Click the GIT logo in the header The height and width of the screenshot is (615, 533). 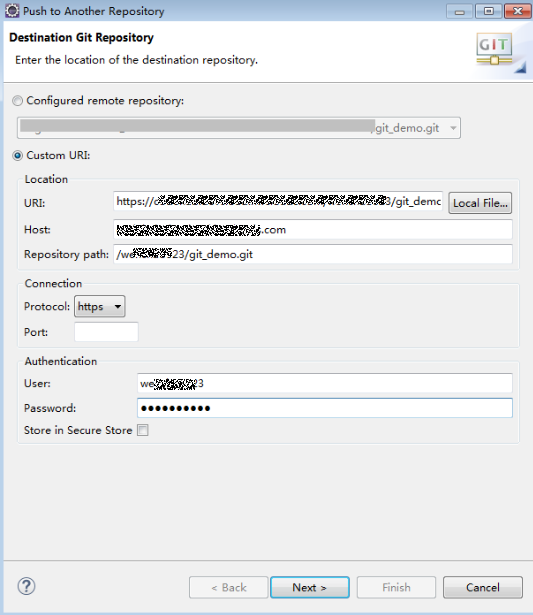click(x=494, y=49)
